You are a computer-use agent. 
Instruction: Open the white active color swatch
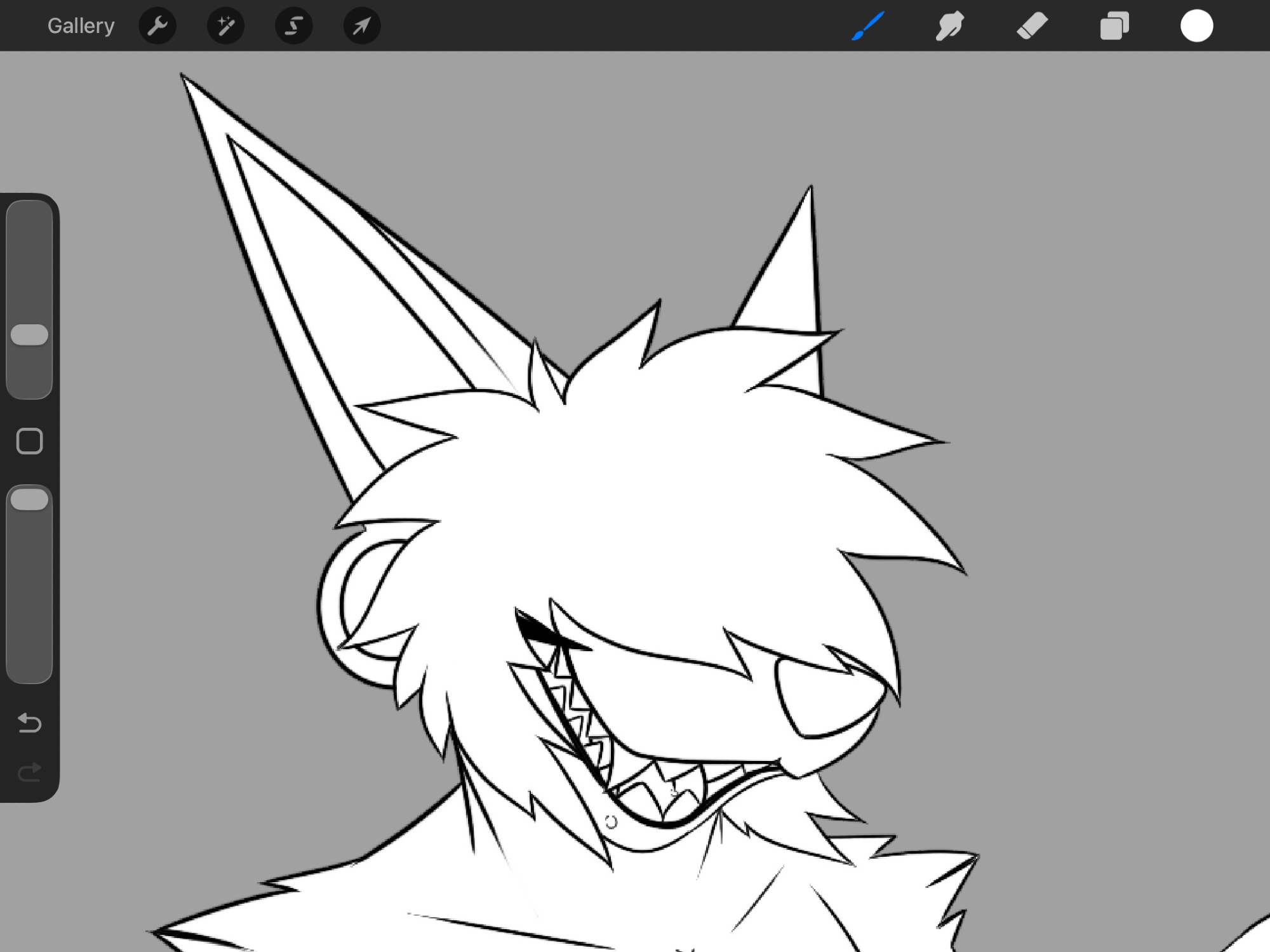pyautogui.click(x=1196, y=26)
